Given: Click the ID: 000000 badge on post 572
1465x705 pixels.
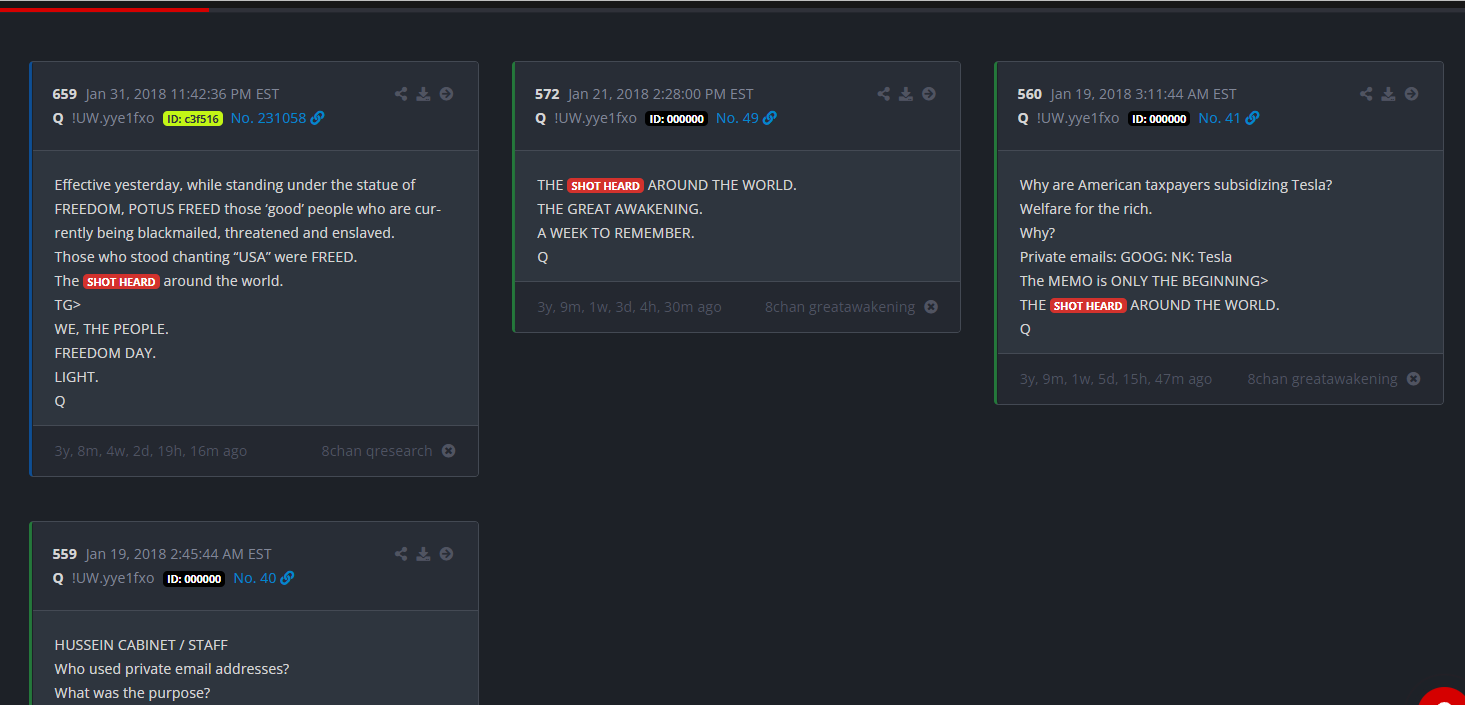Looking at the screenshot, I should click(676, 118).
